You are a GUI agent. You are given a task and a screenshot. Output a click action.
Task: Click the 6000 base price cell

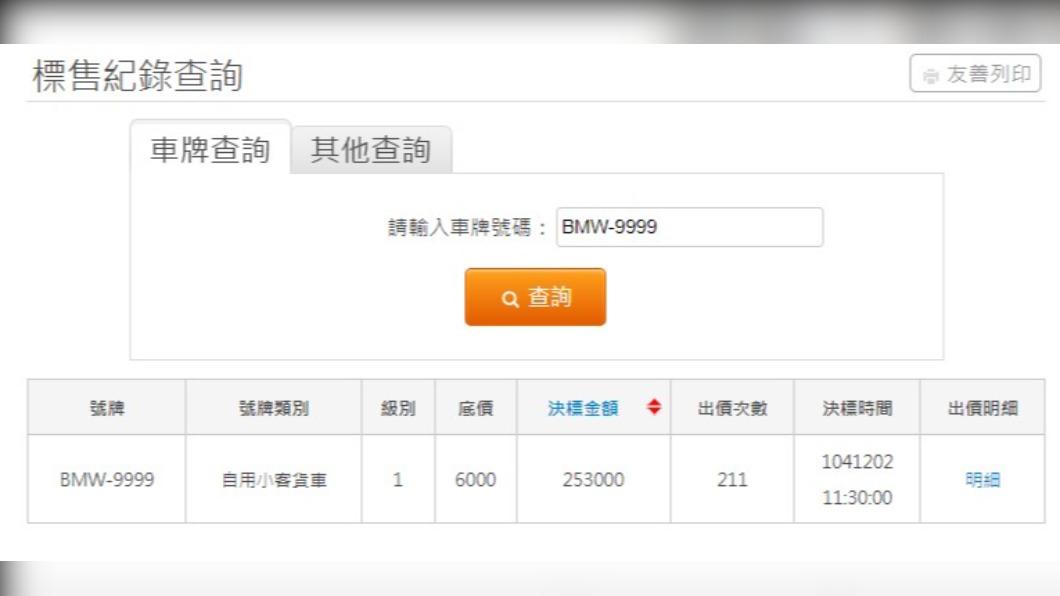[x=476, y=480]
